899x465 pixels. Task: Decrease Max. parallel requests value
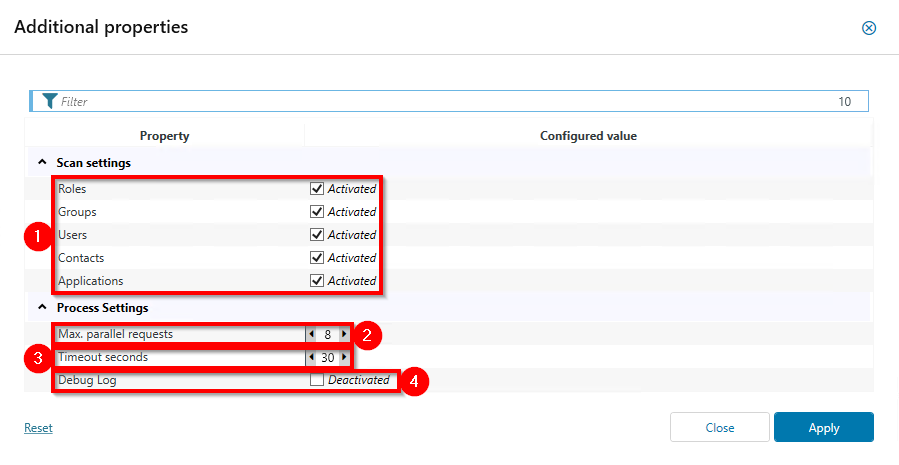(311, 334)
